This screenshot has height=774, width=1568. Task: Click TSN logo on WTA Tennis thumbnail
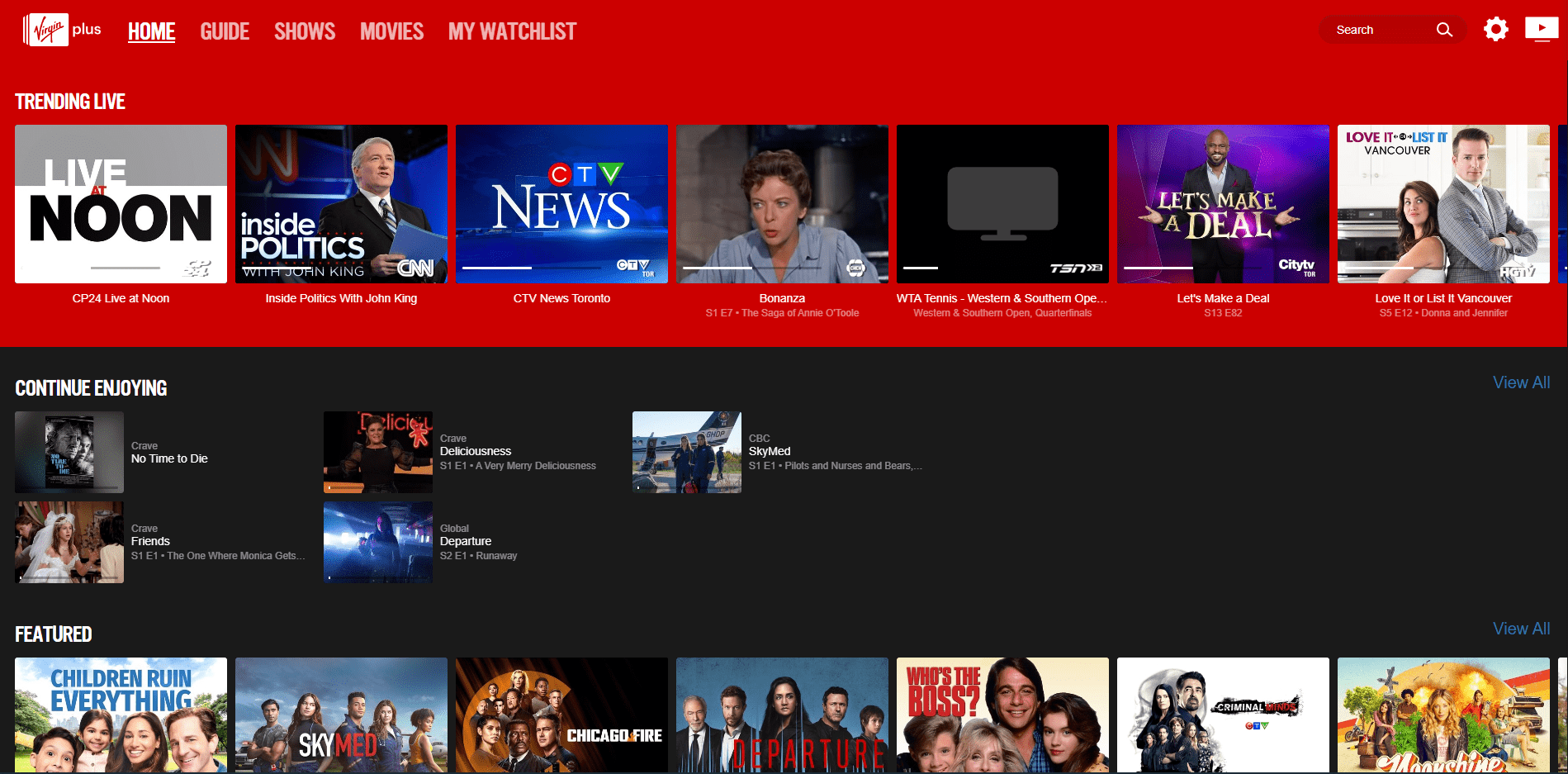[1076, 268]
